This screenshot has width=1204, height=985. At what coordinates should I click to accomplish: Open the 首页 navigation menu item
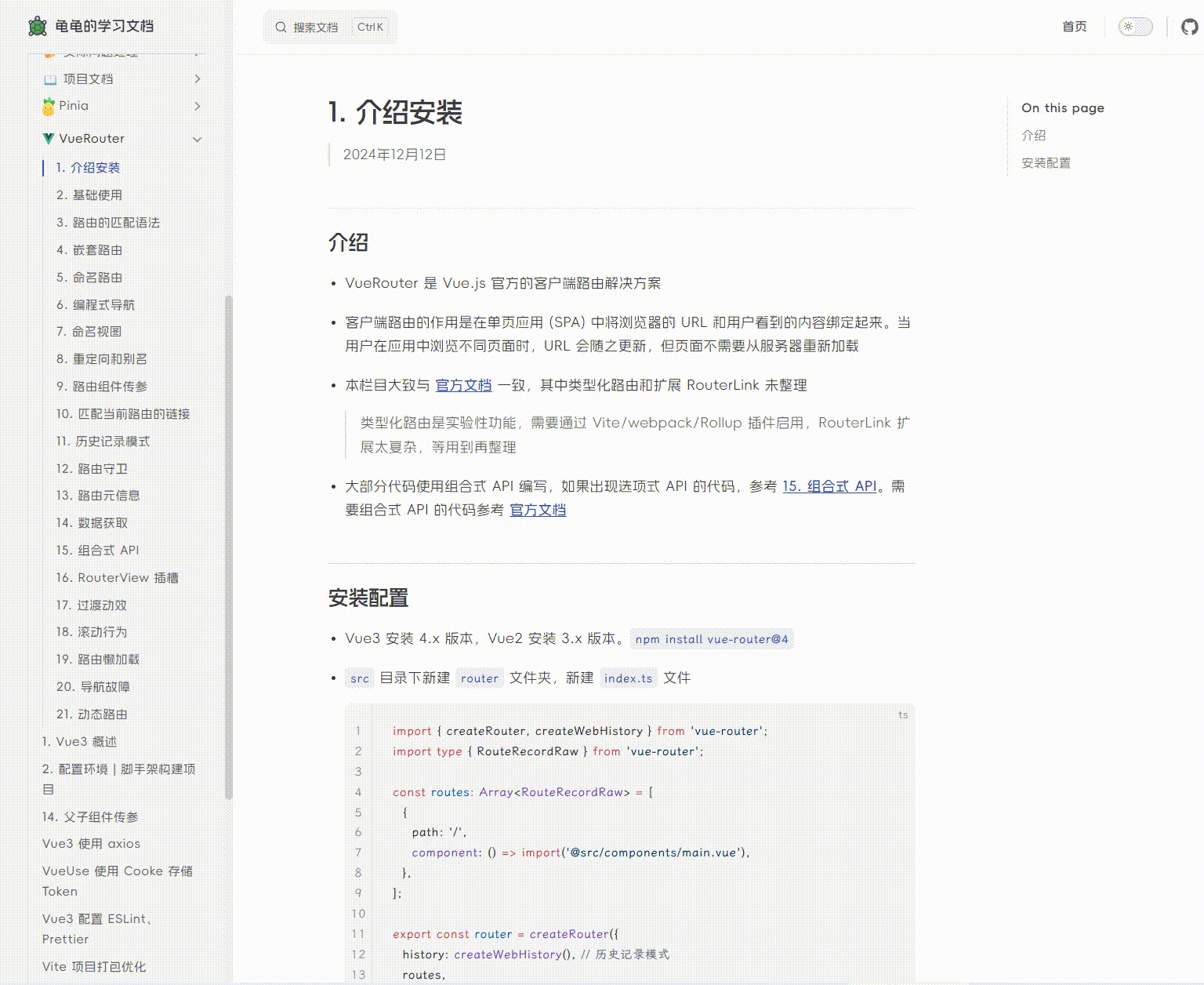[1074, 26]
